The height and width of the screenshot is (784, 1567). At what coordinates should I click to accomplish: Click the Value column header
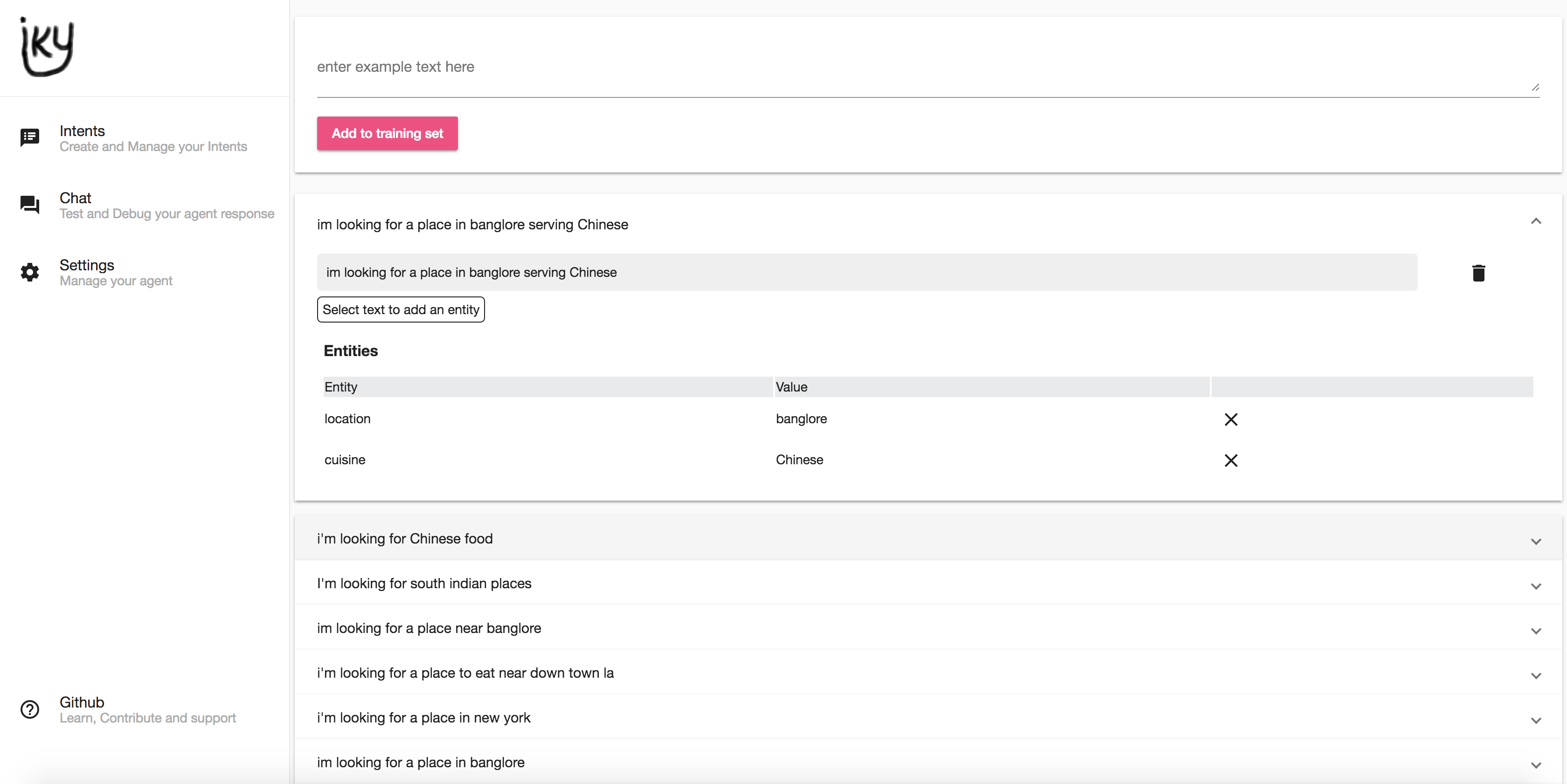pyautogui.click(x=992, y=387)
